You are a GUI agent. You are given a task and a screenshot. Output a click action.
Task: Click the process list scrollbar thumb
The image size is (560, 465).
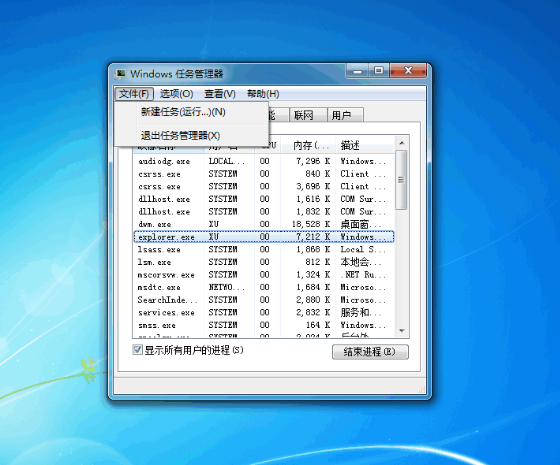401,180
